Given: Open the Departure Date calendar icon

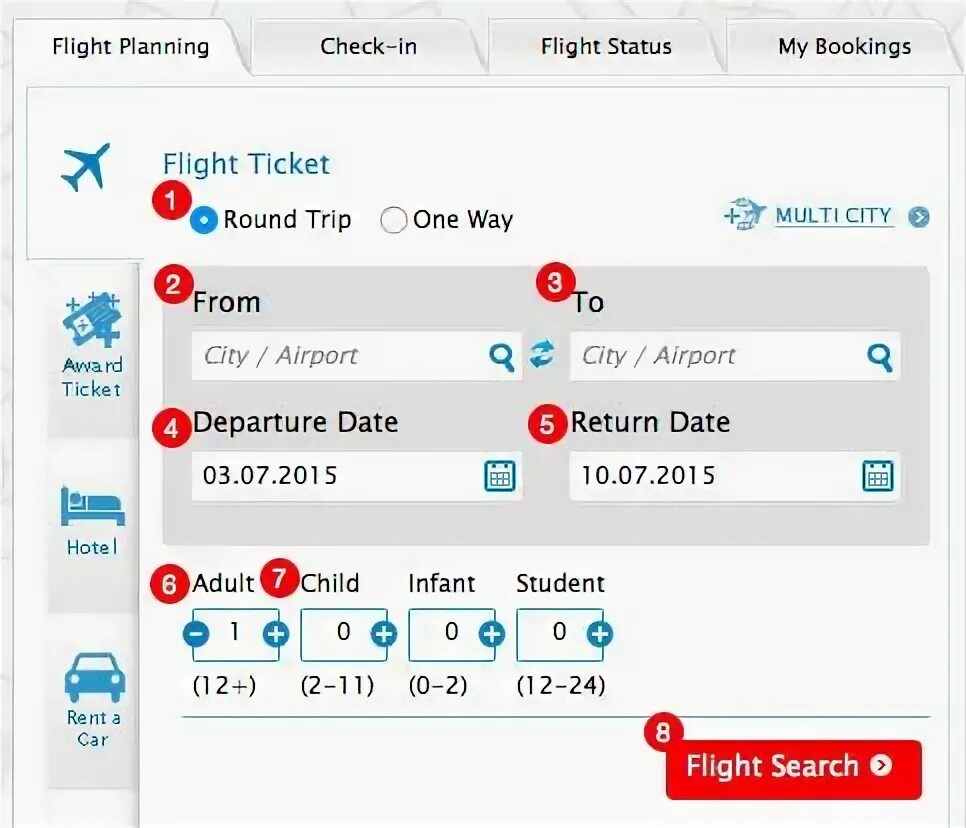Looking at the screenshot, I should point(500,476).
